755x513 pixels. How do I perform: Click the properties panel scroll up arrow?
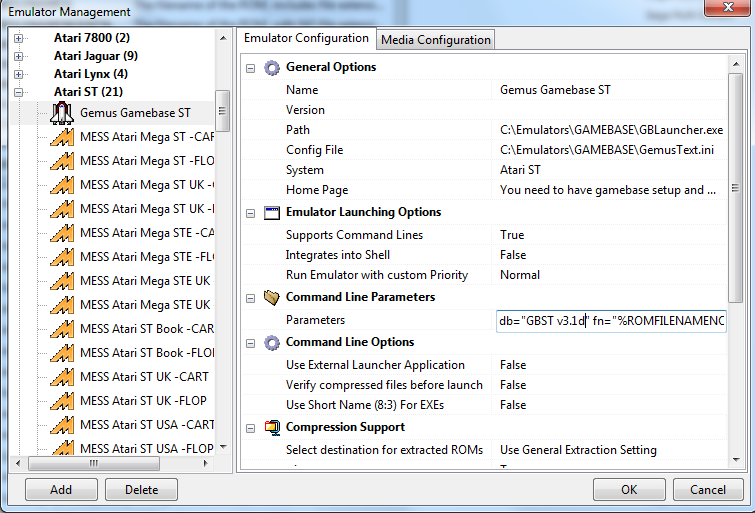pos(736,64)
